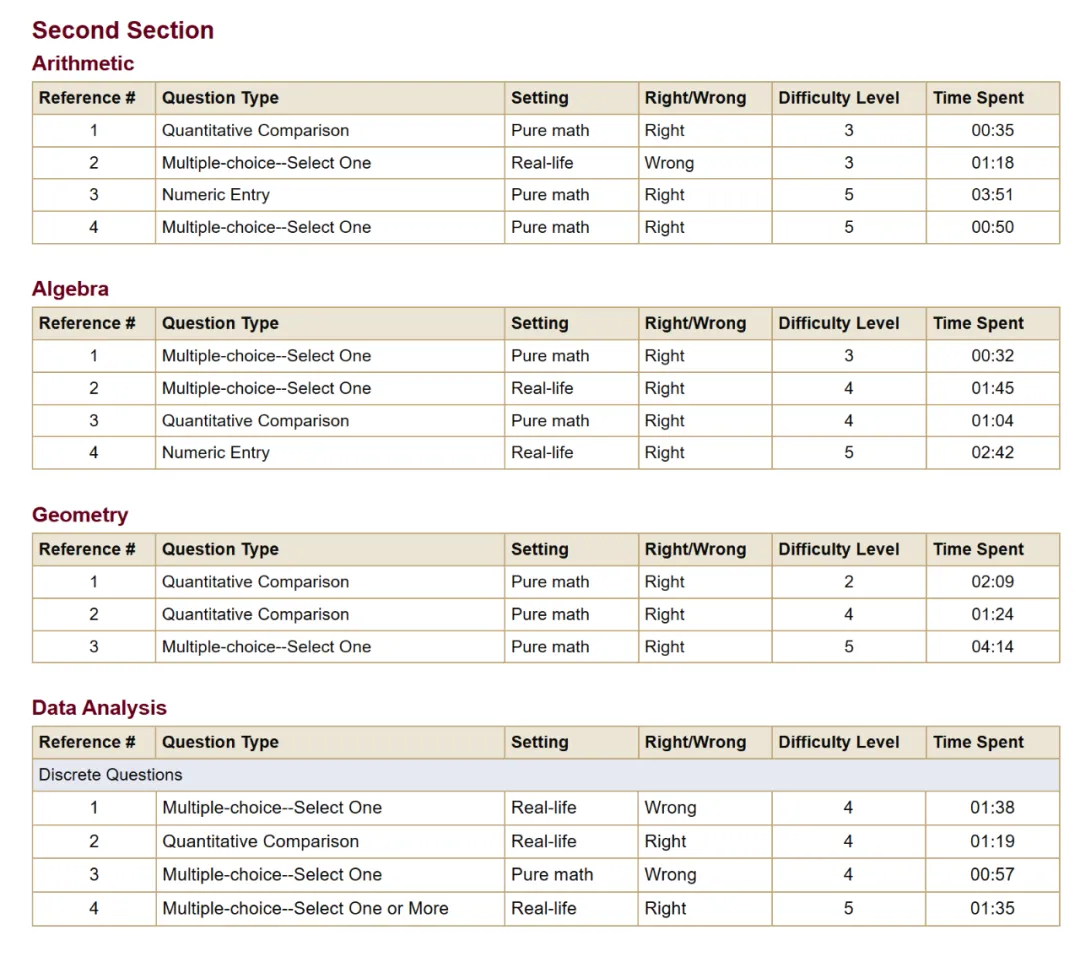Click Question Type header in Data Analysis table

coord(220,742)
